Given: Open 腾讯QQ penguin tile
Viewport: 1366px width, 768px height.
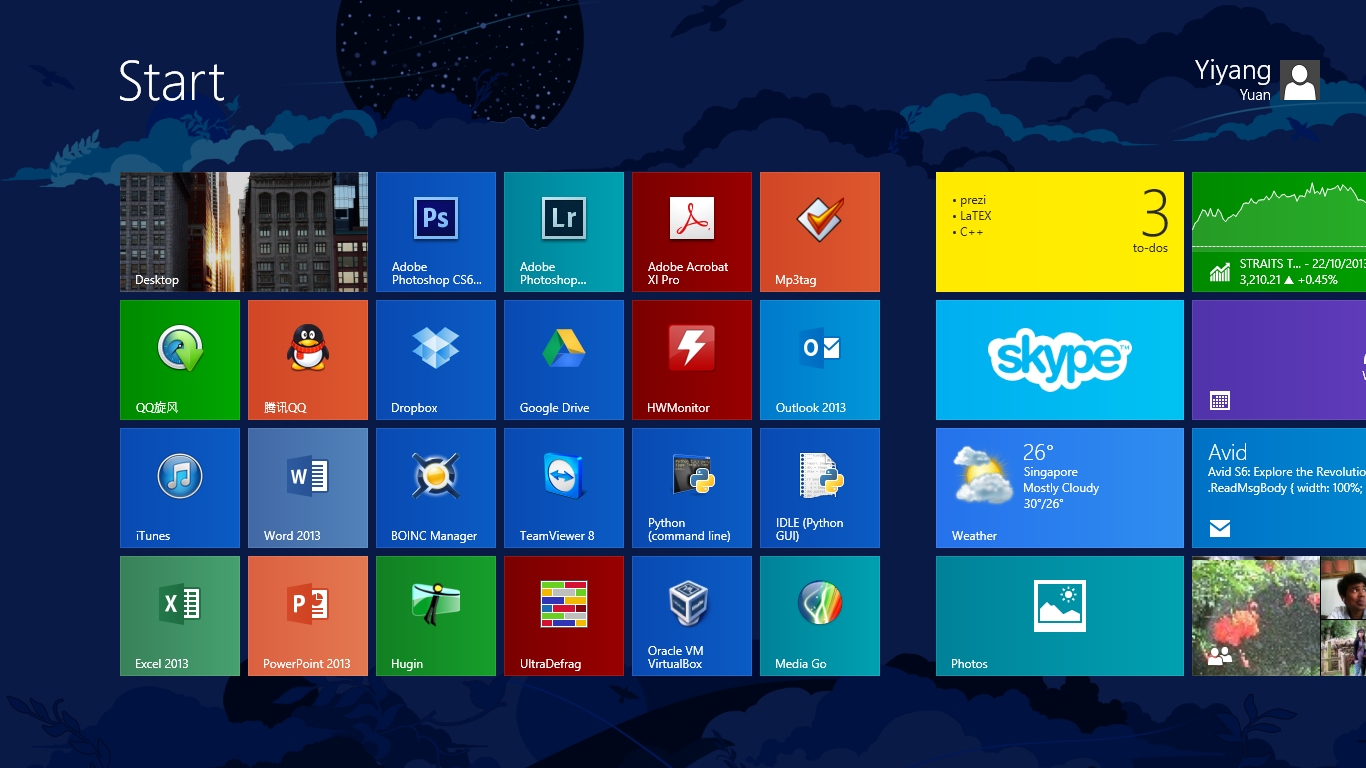Looking at the screenshot, I should click(308, 360).
